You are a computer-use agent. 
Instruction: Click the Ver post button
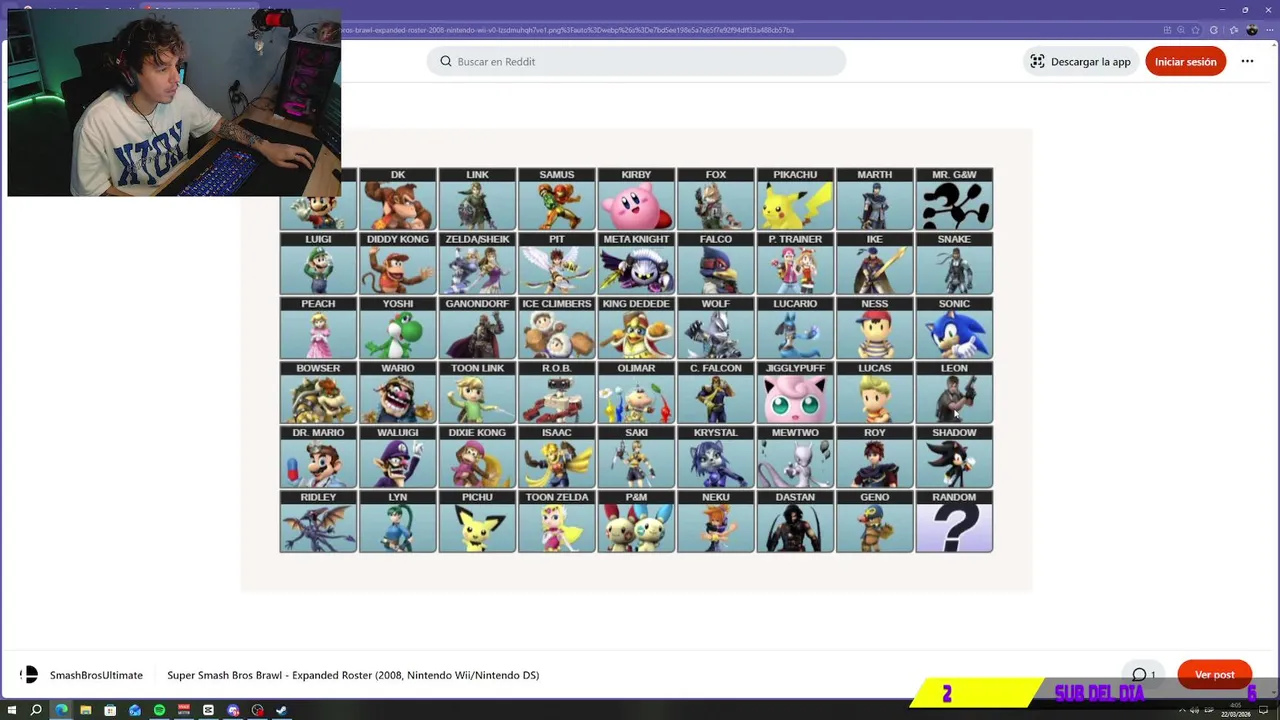pos(1214,675)
